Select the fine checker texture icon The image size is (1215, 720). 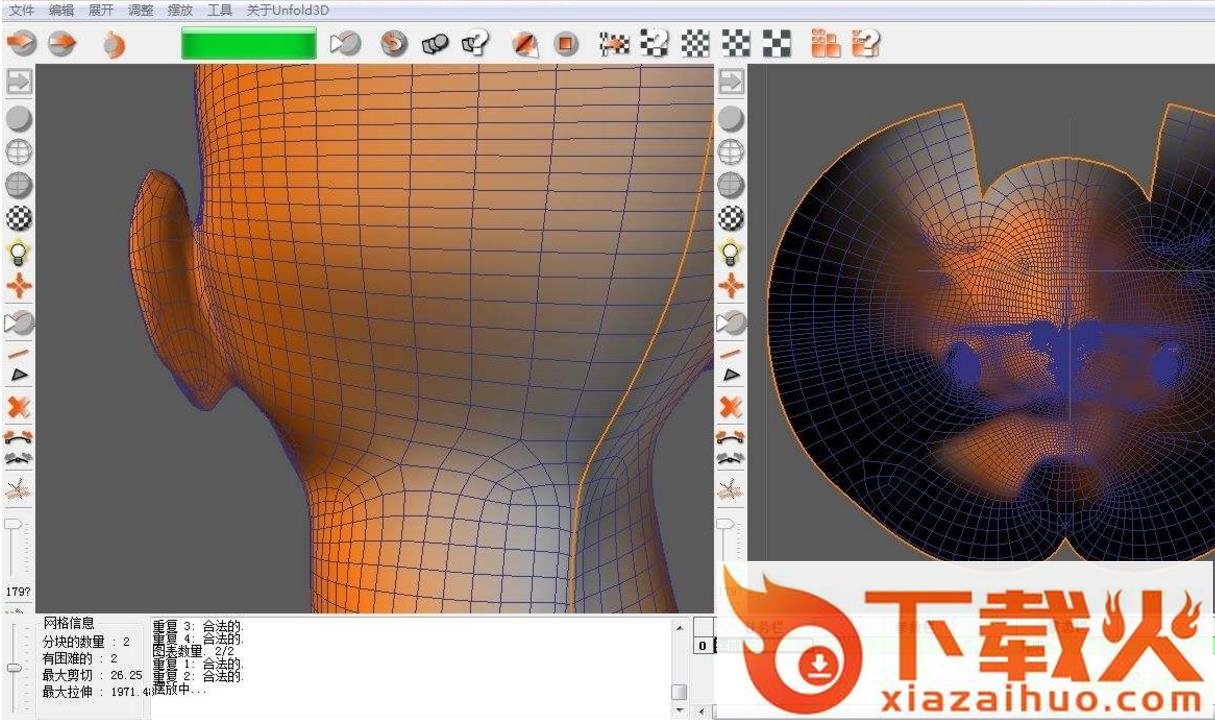click(695, 43)
